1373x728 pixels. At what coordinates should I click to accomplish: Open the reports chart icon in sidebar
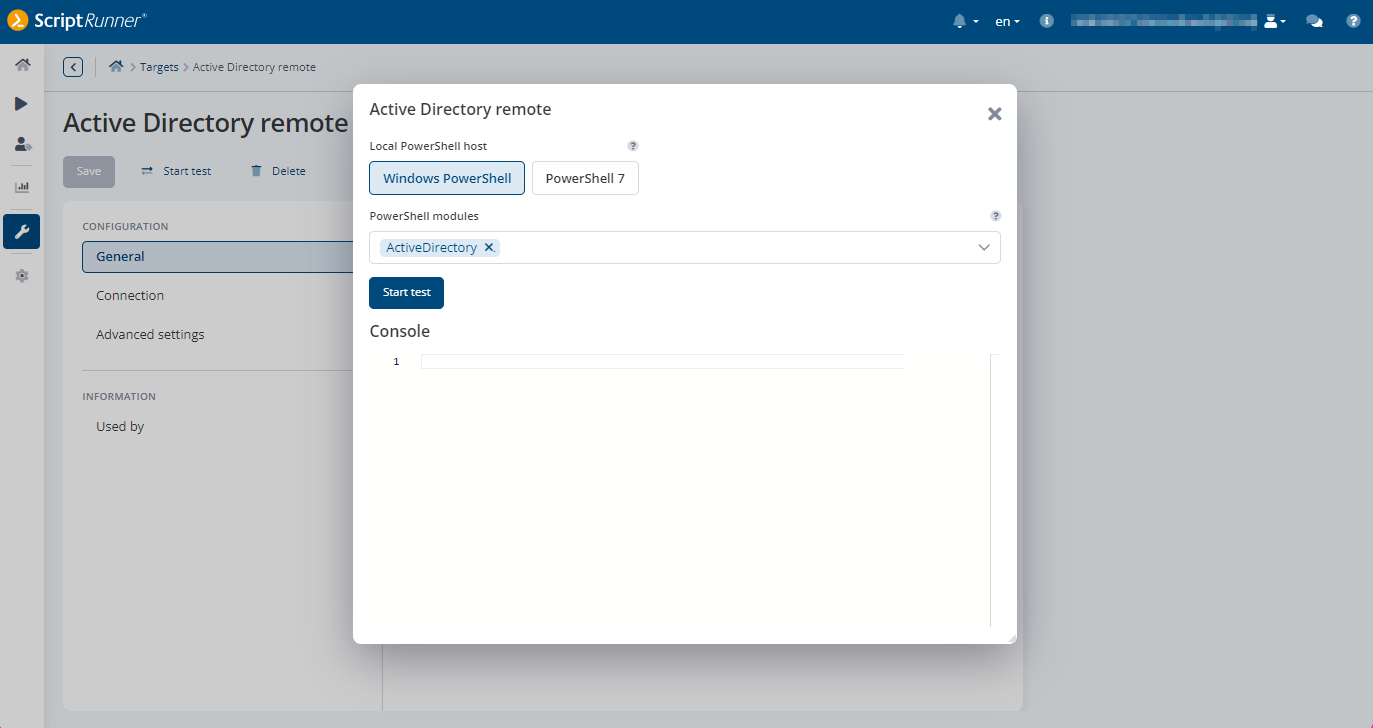coord(22,187)
